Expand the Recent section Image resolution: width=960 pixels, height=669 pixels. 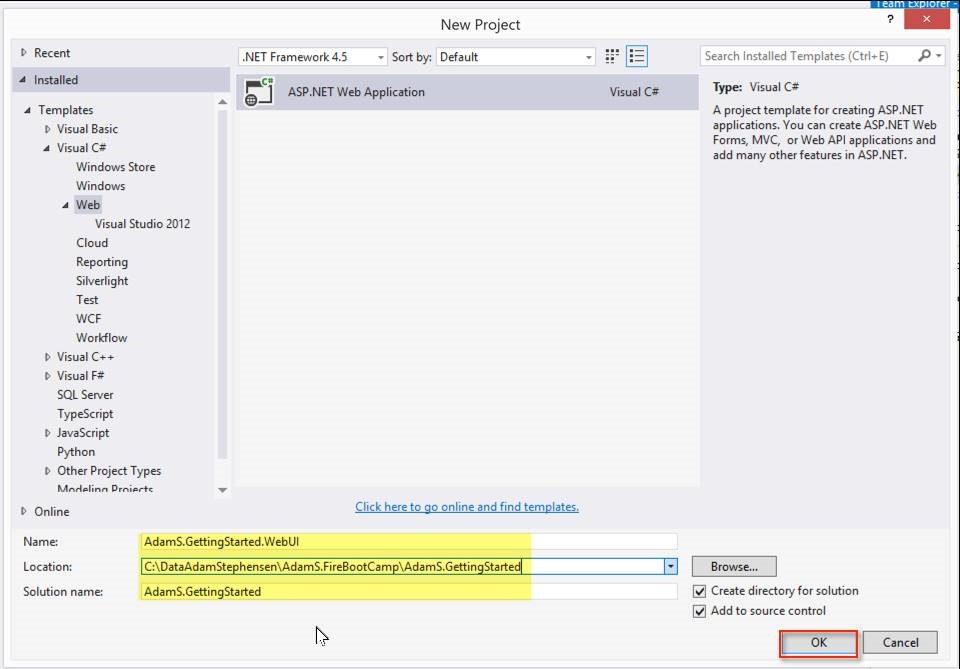(x=23, y=53)
